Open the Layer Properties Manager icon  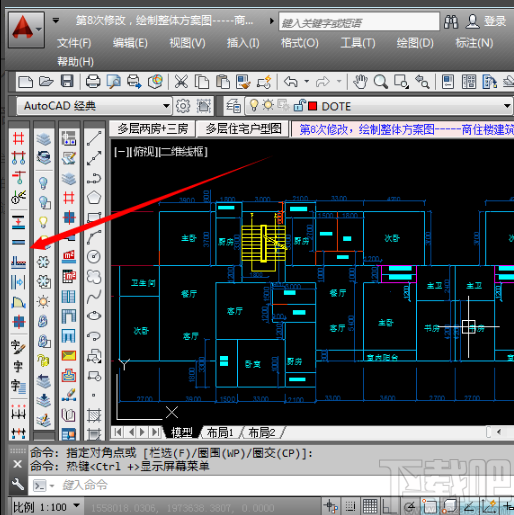[233, 106]
